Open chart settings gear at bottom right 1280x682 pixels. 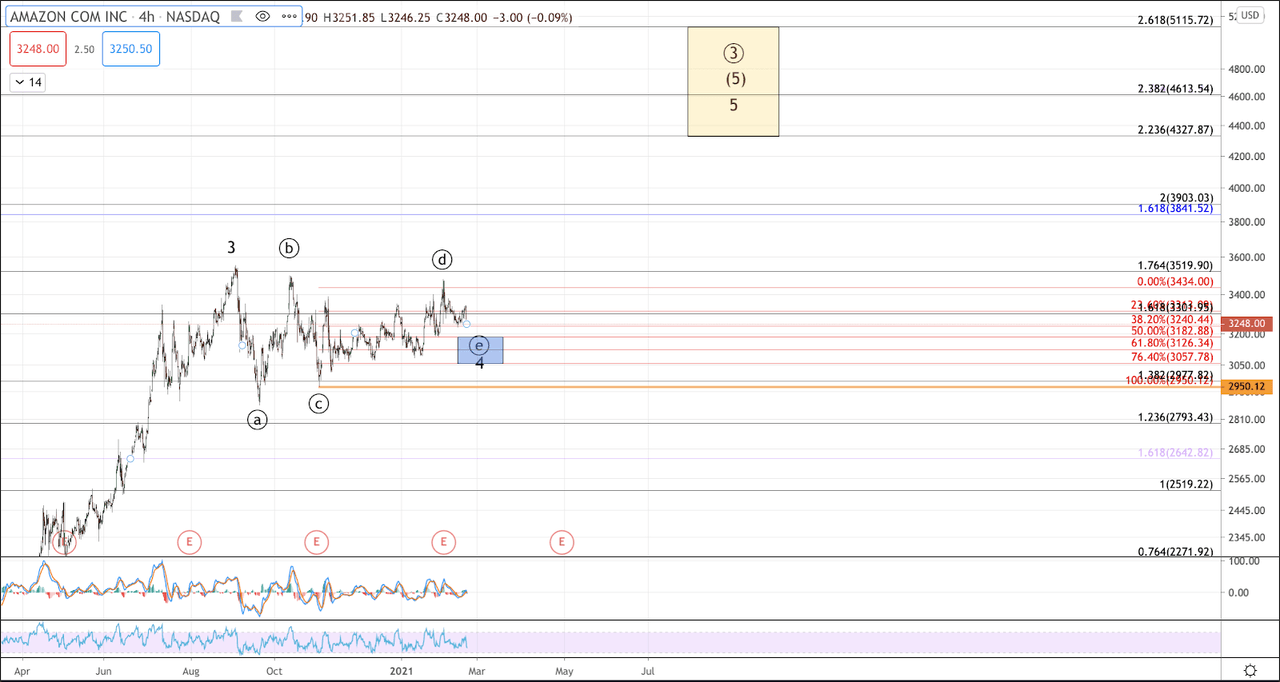pos(1250,669)
